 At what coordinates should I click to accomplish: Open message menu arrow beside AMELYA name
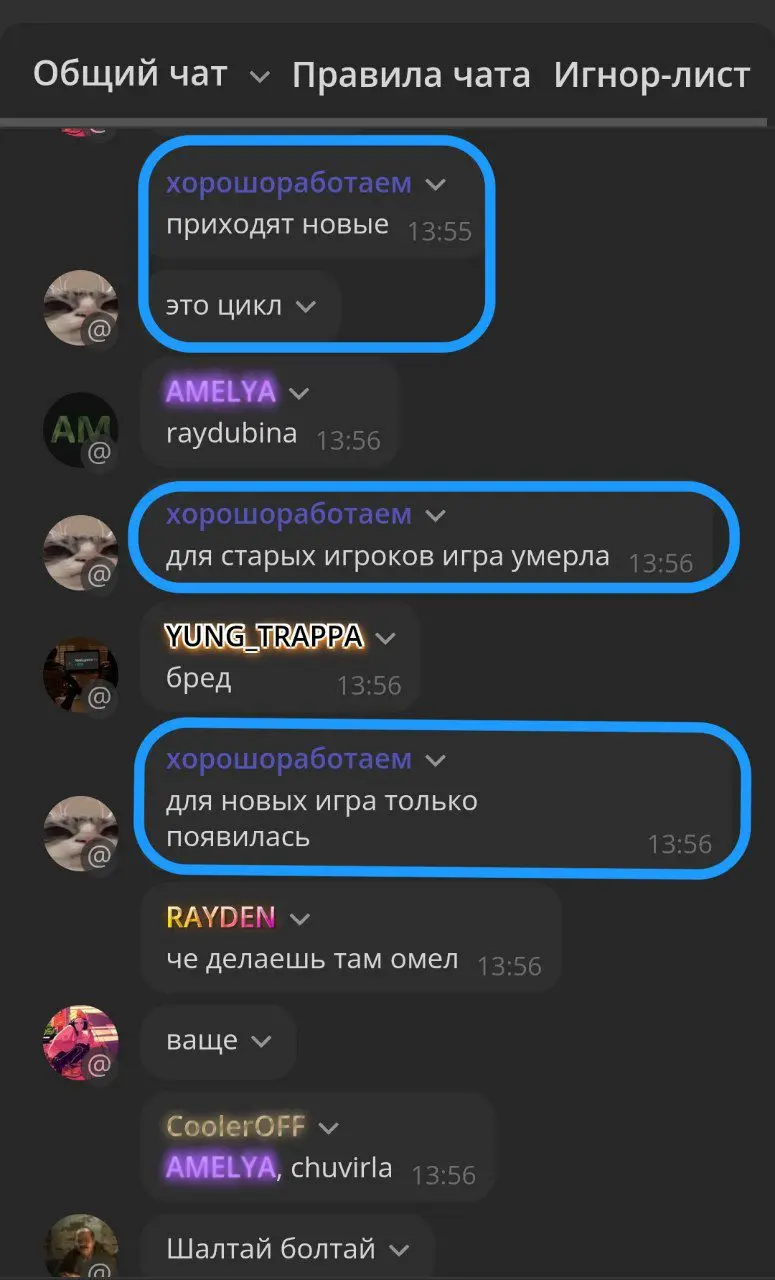(299, 393)
